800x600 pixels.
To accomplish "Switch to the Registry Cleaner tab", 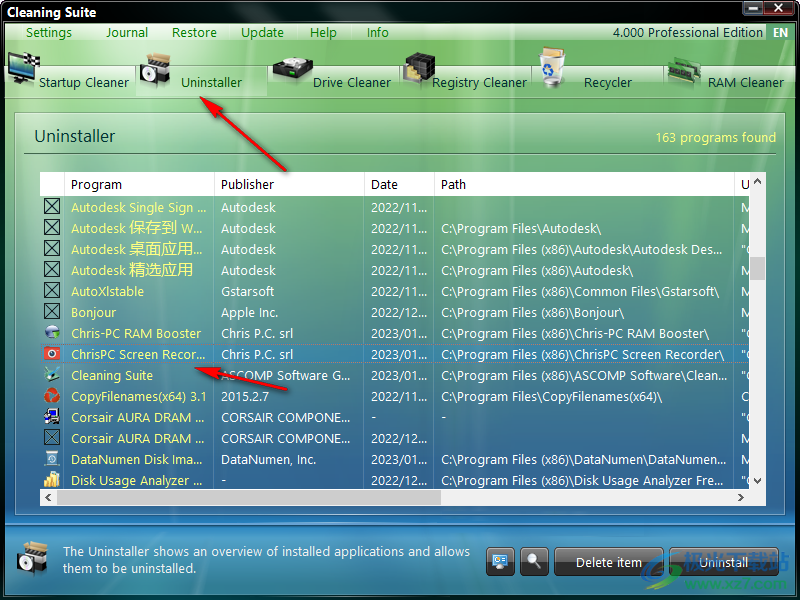I will pyautogui.click(x=466, y=81).
